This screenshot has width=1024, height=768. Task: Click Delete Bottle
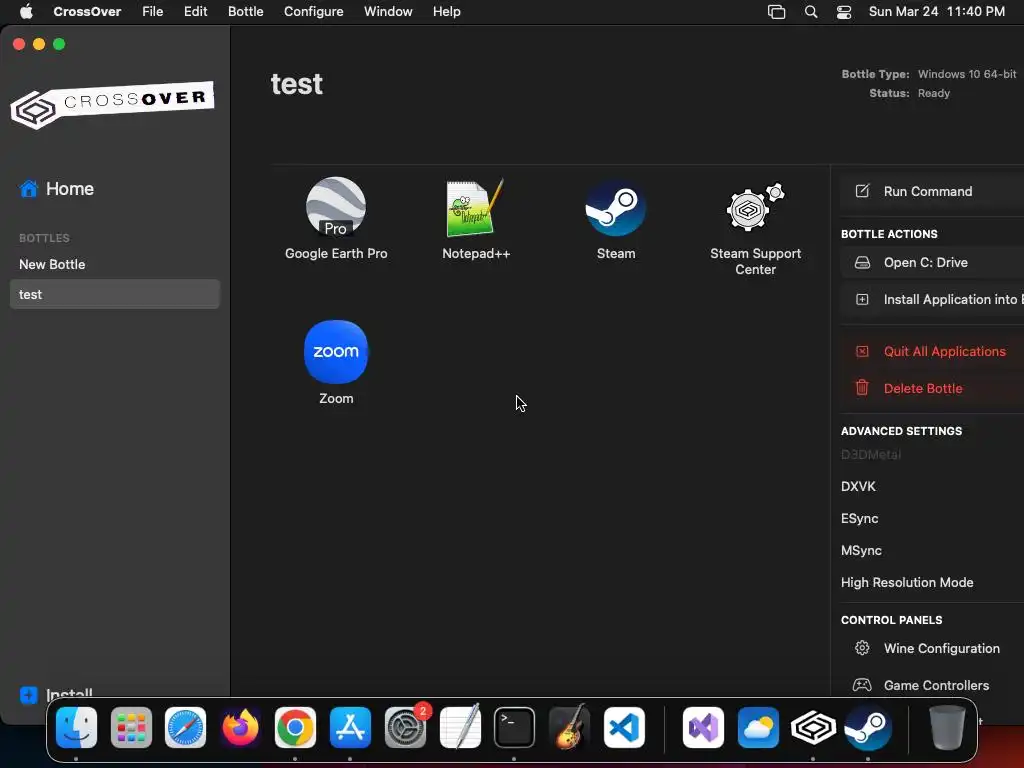click(932, 389)
